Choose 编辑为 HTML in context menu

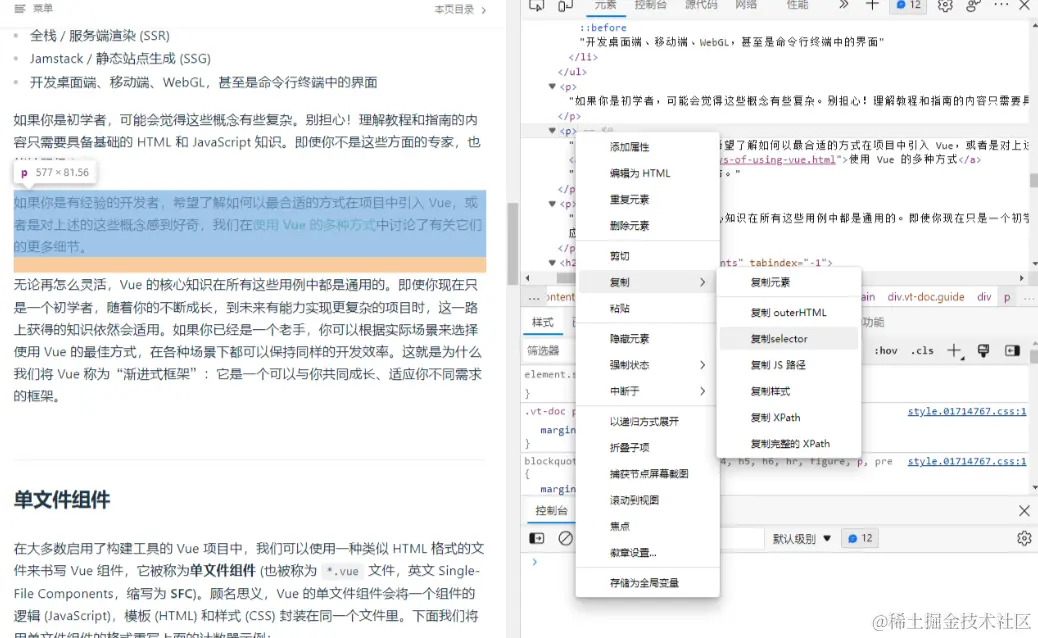[647, 173]
